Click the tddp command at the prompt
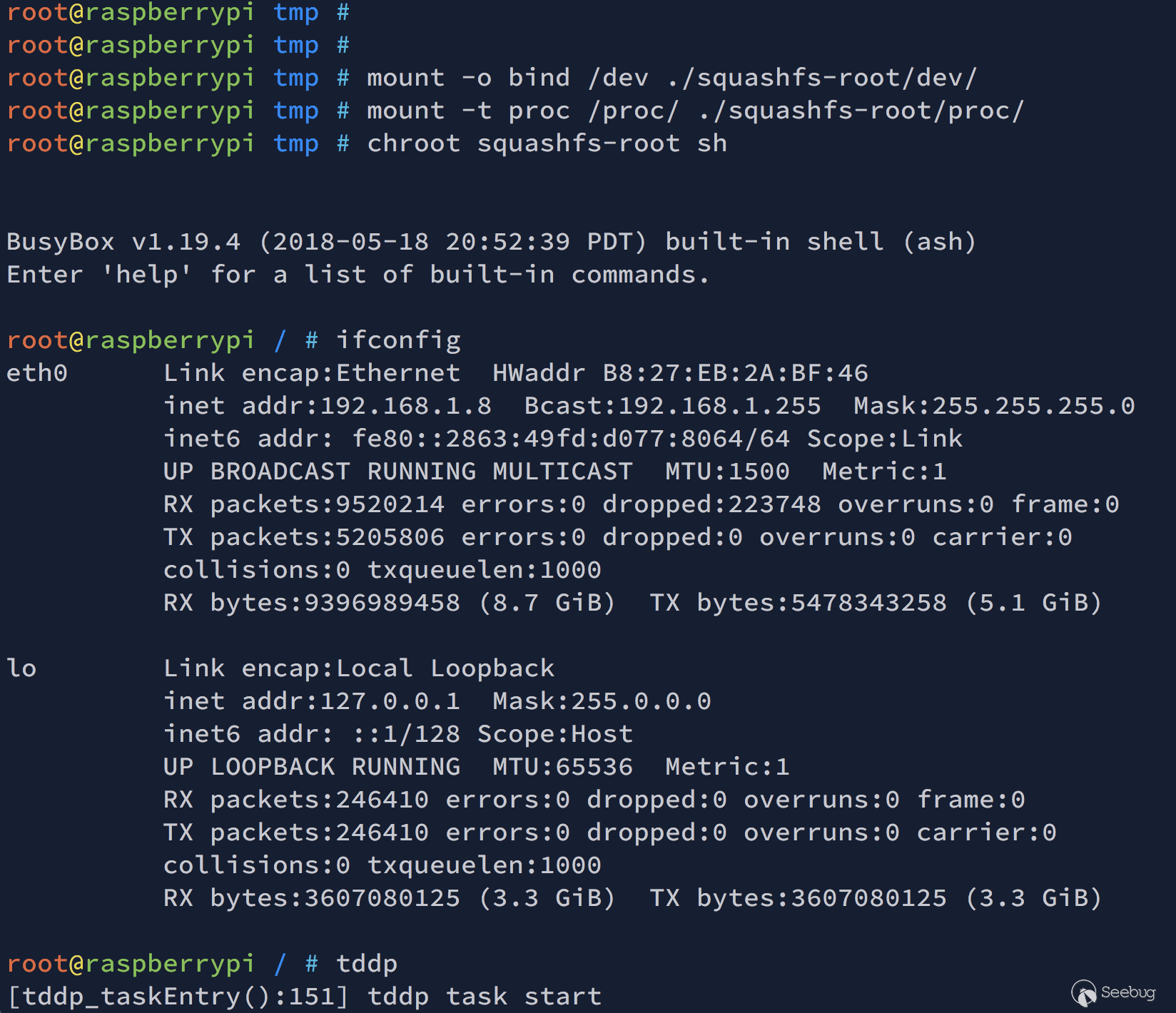The width and height of the screenshot is (1176, 1013). coord(367,964)
